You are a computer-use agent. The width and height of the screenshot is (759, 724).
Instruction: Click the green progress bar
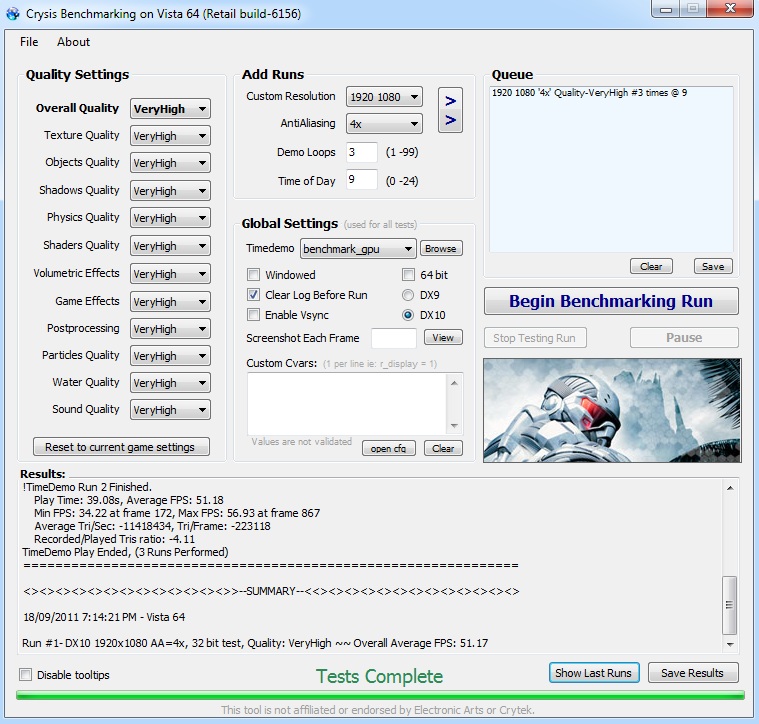380,695
